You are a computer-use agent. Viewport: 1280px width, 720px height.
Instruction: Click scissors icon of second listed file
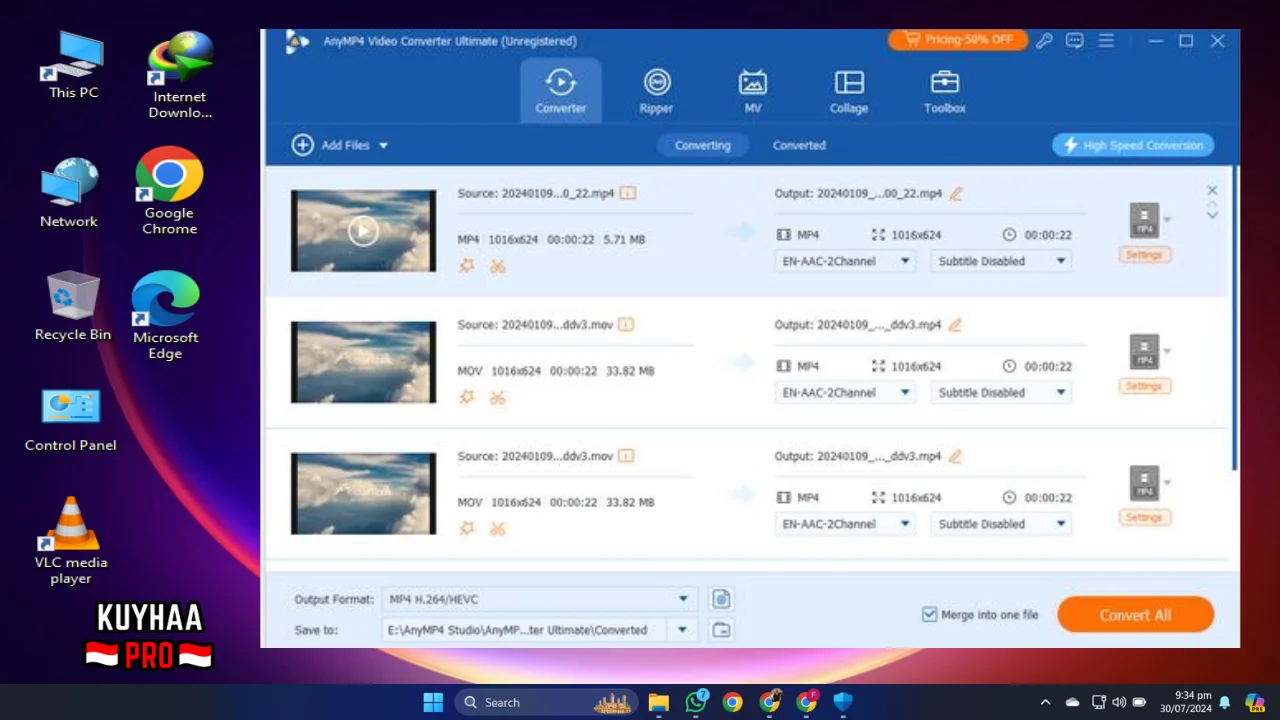(497, 398)
